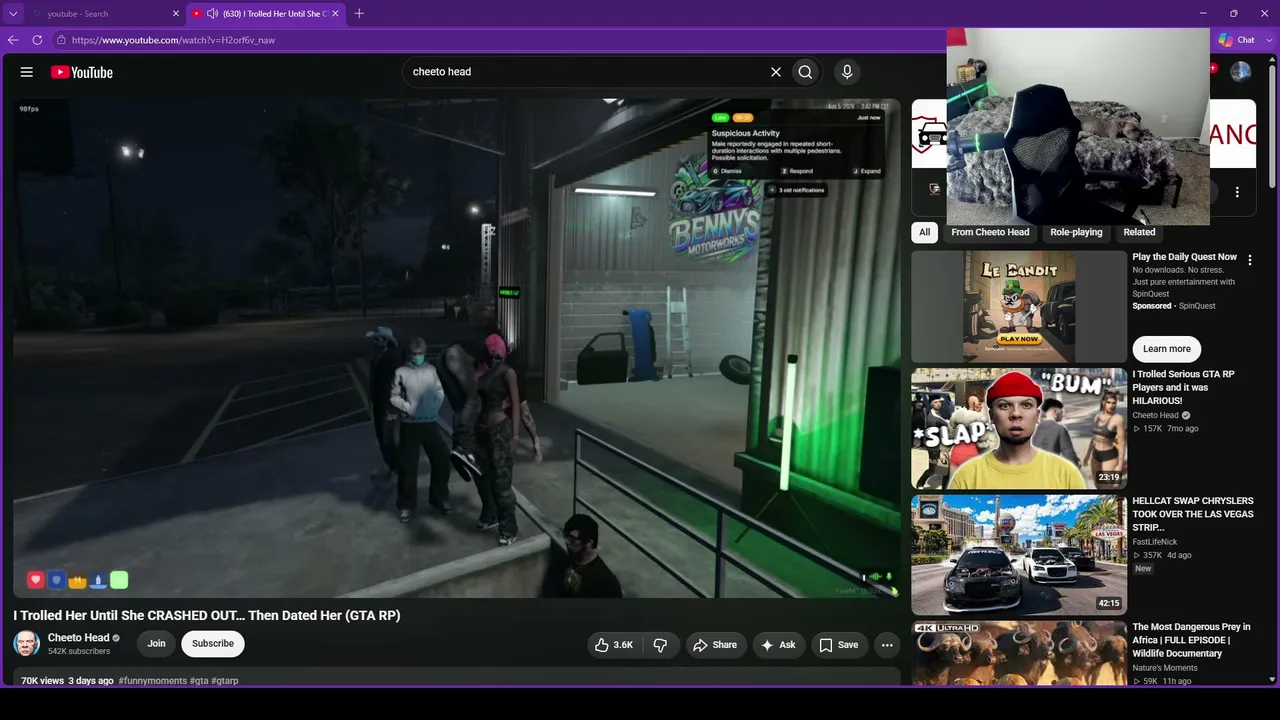Go to YouTube home via the logo
Image resolution: width=1280 pixels, height=720 pixels.
click(x=82, y=72)
